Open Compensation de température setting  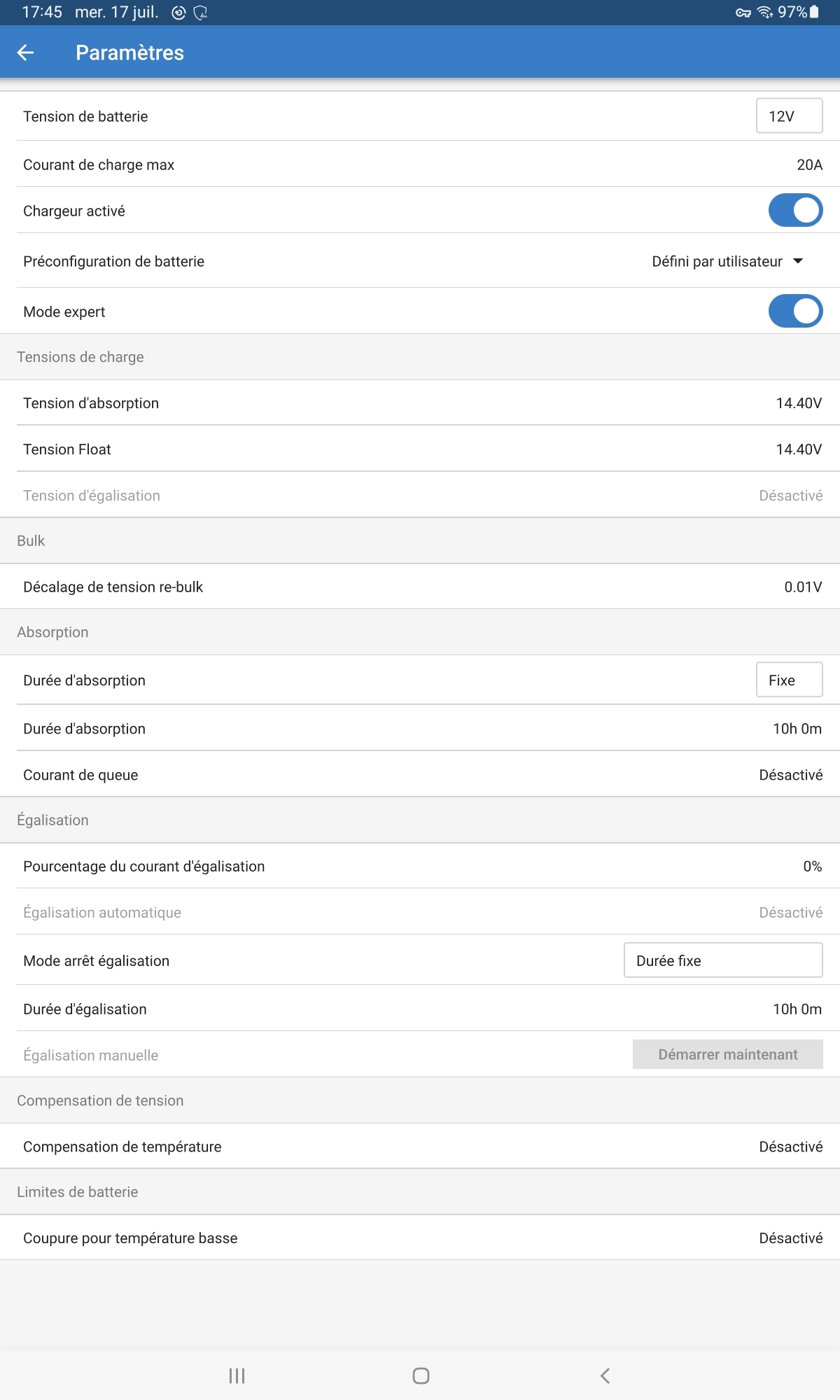[790, 1147]
